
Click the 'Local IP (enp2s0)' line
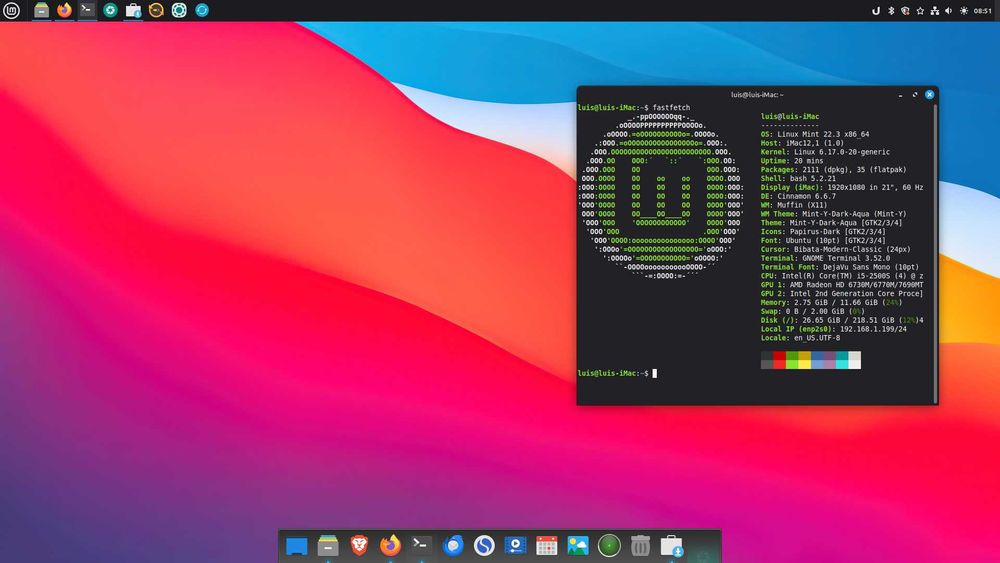(x=833, y=329)
